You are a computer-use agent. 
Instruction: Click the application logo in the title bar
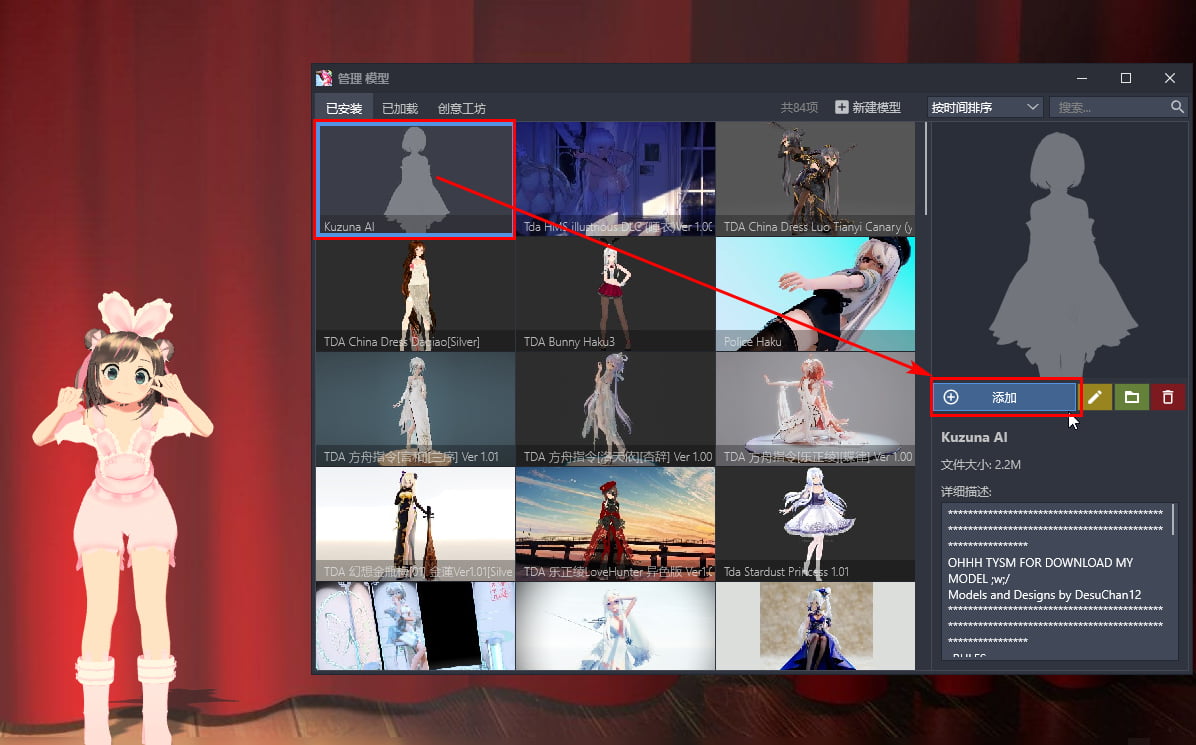point(324,77)
